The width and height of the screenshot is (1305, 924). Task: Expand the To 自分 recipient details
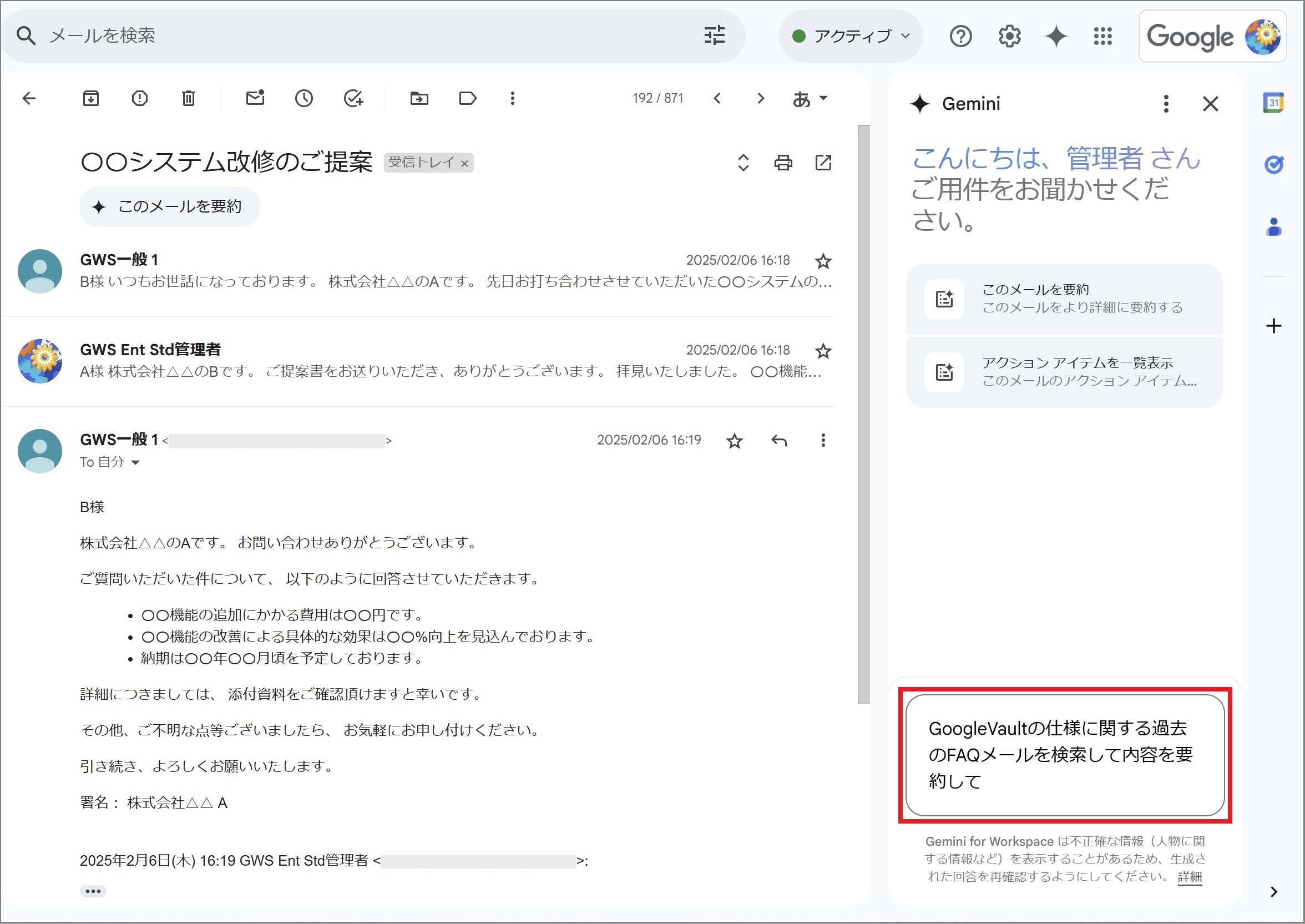pos(135,463)
